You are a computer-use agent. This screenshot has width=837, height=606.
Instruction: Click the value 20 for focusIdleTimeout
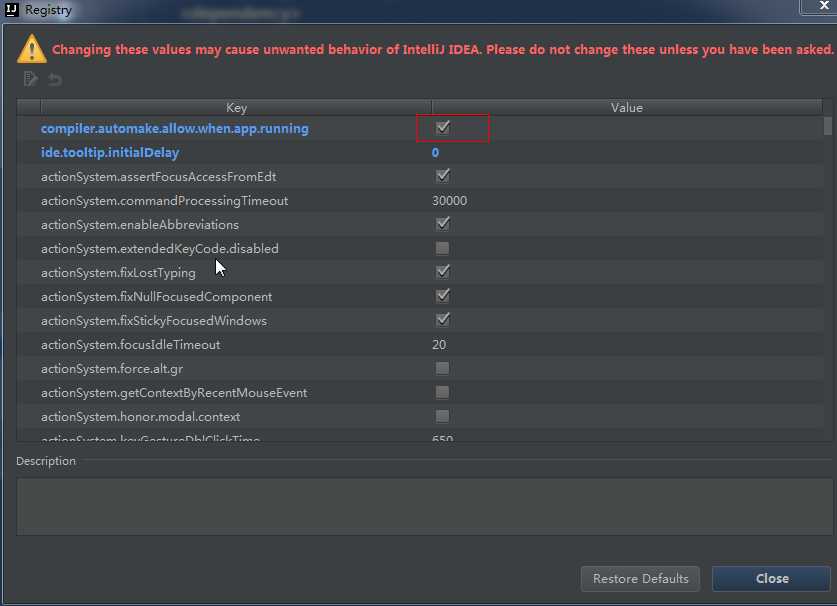[x=439, y=345]
